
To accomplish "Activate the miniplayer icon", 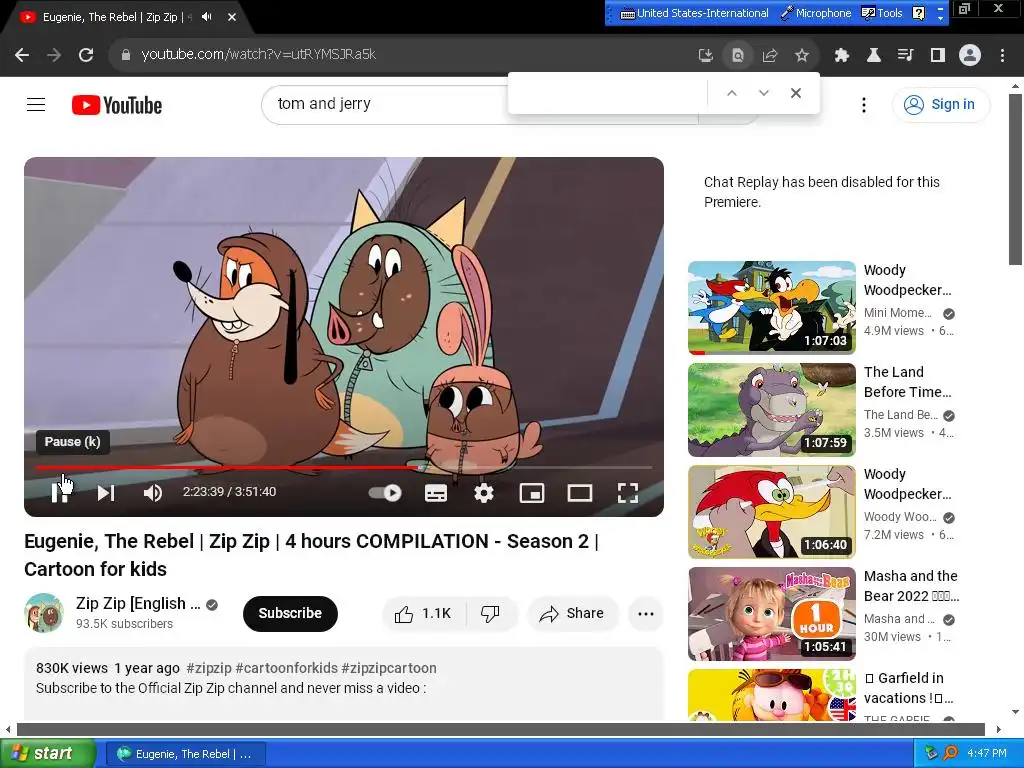I will point(532,493).
